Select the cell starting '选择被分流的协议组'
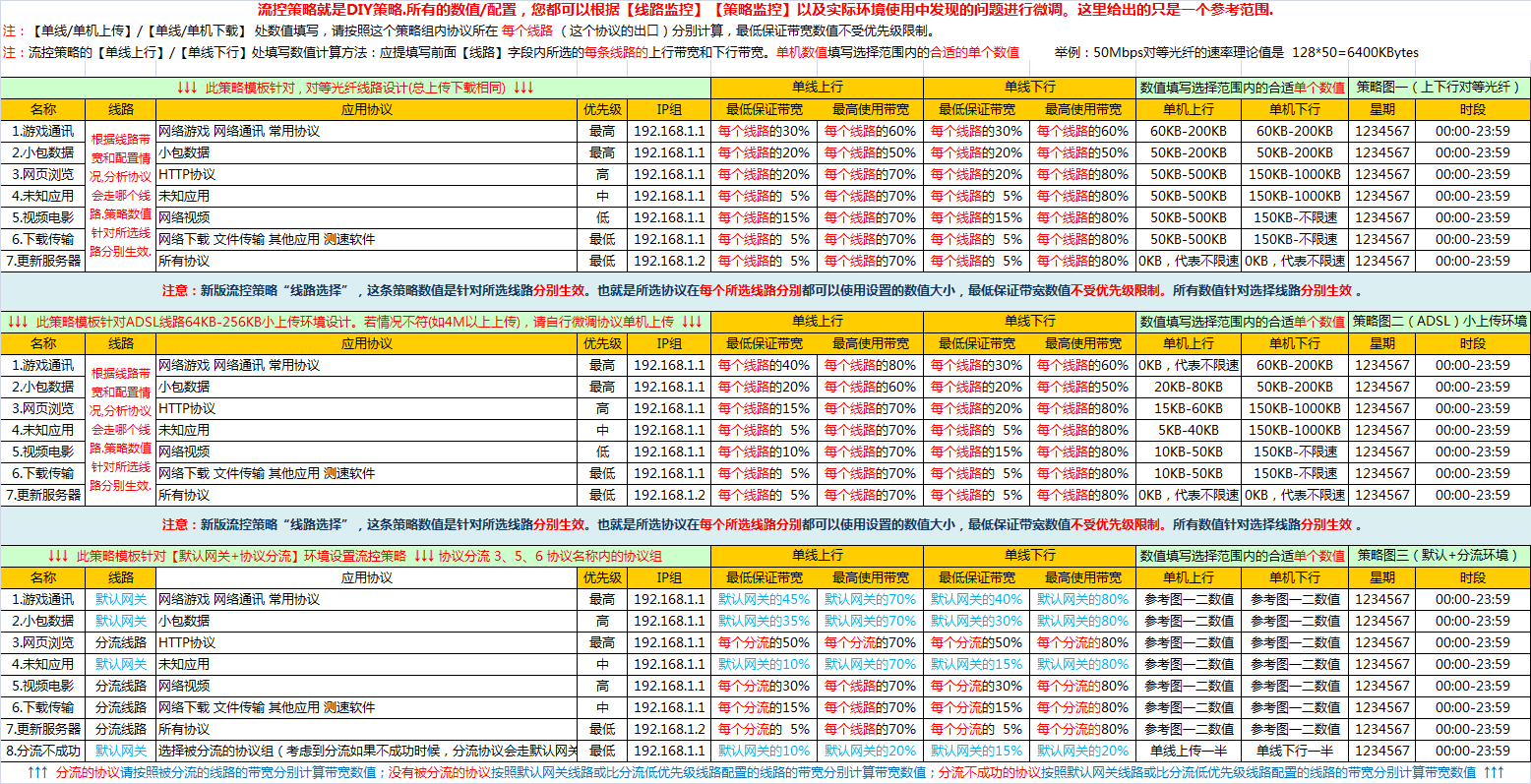 366,751
